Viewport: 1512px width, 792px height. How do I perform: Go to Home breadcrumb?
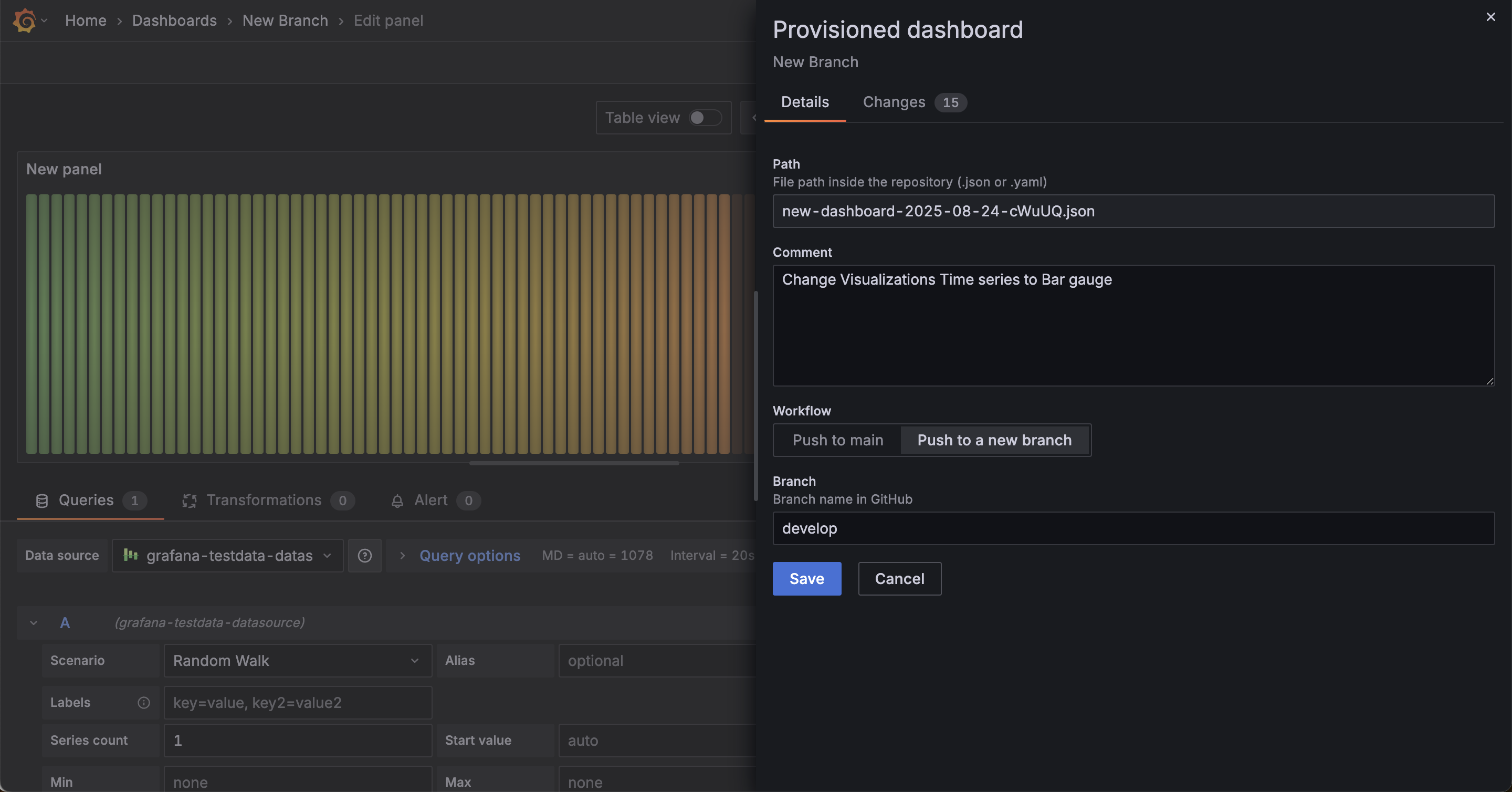pyautogui.click(x=86, y=20)
